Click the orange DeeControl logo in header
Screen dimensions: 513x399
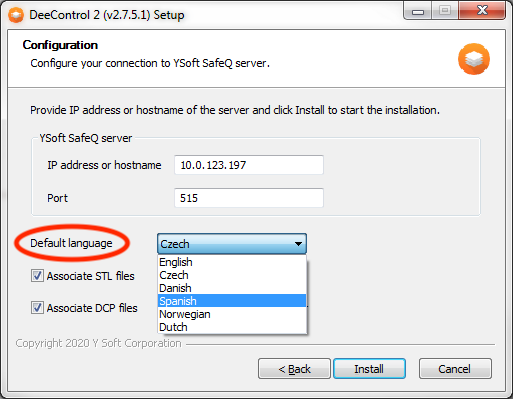pos(474,59)
